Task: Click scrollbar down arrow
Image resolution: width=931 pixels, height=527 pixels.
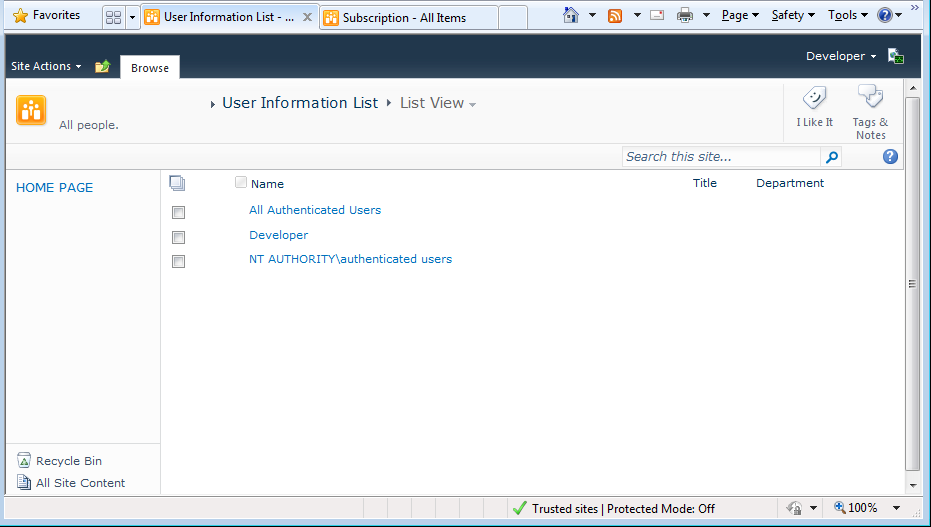Action: (913, 486)
